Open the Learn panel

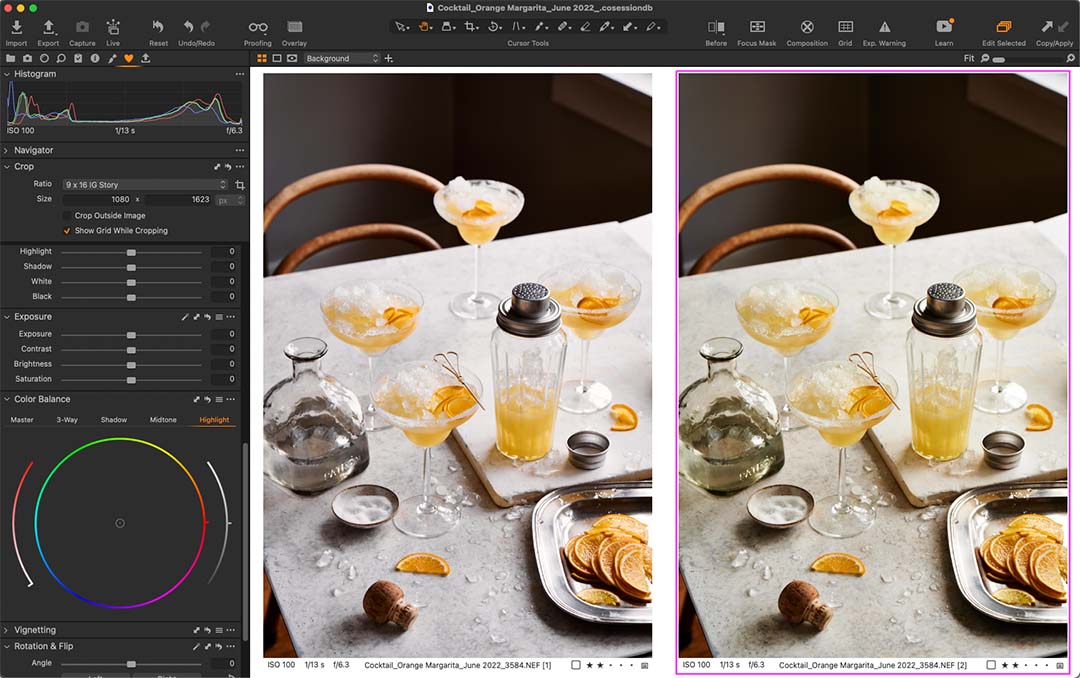tap(944, 26)
